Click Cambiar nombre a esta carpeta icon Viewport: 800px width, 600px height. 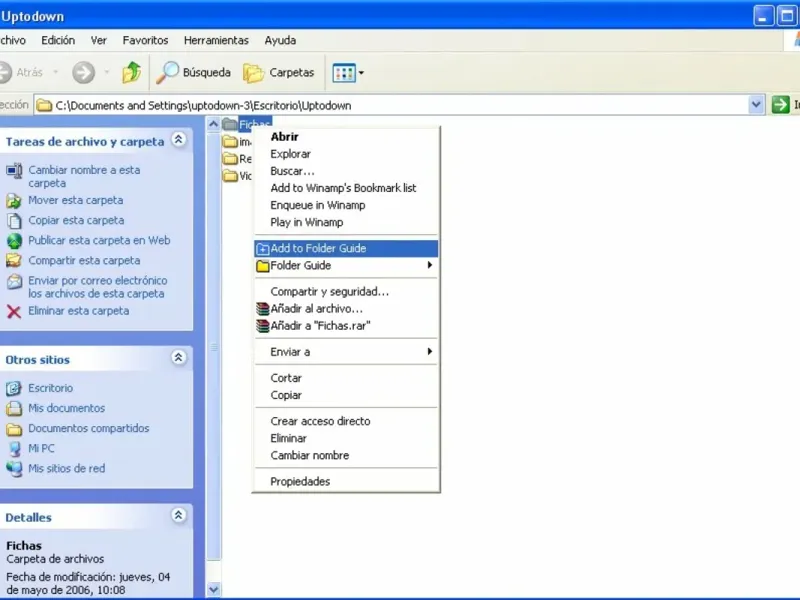click(14, 170)
